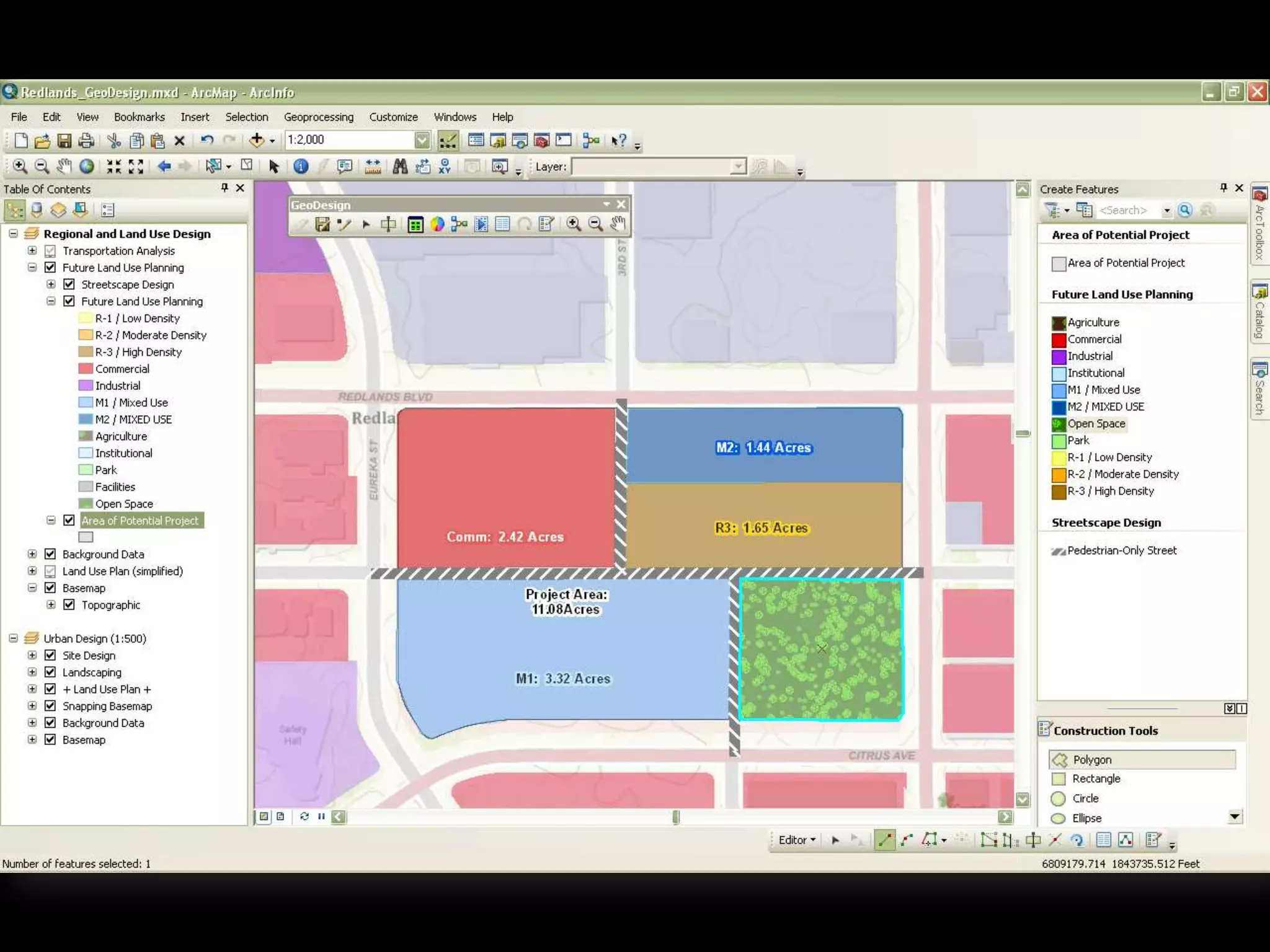
Task: Click the Add Data button icon
Action: pos(256,140)
